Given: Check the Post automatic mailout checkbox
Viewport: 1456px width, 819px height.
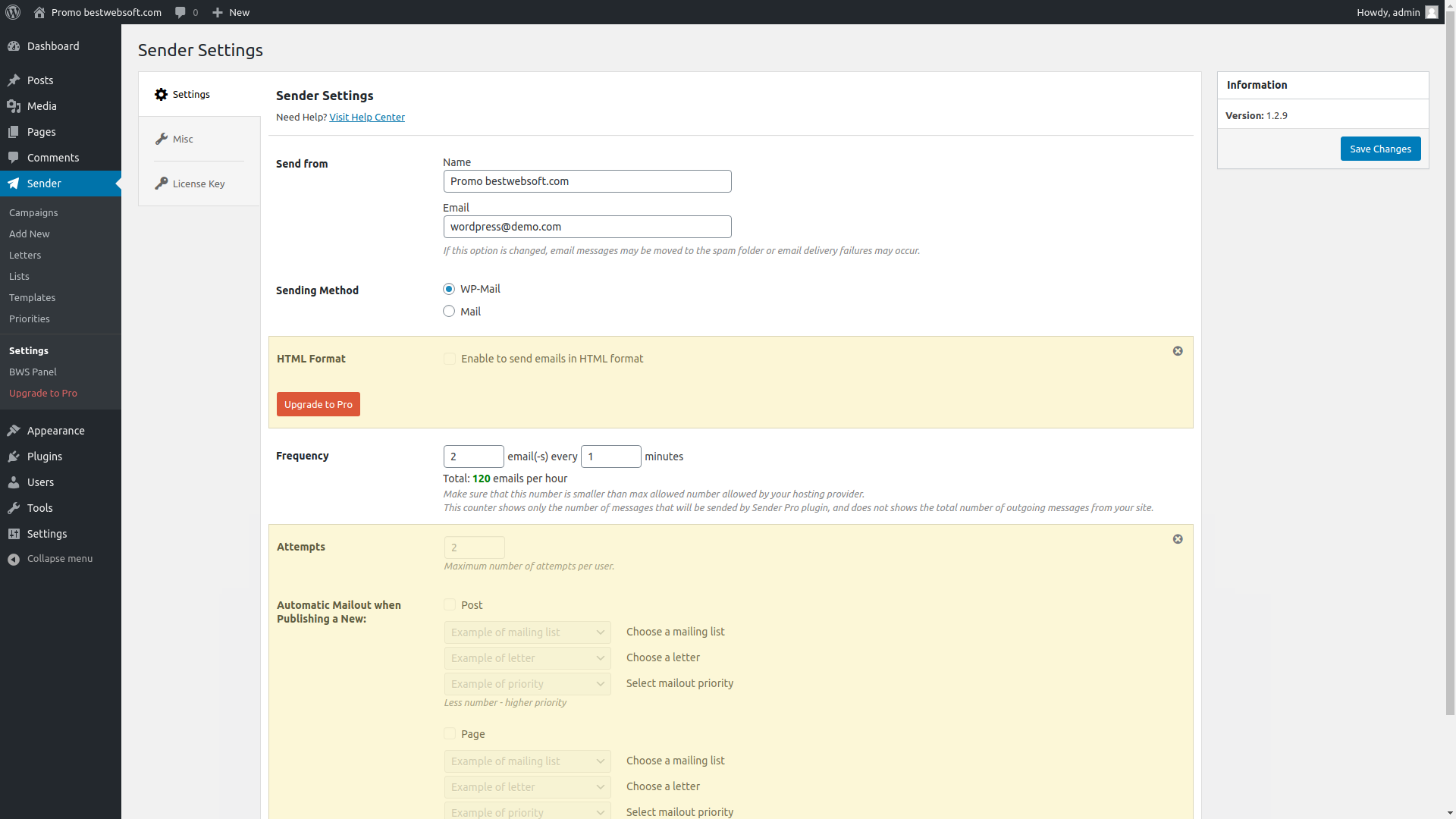Looking at the screenshot, I should click(x=450, y=604).
